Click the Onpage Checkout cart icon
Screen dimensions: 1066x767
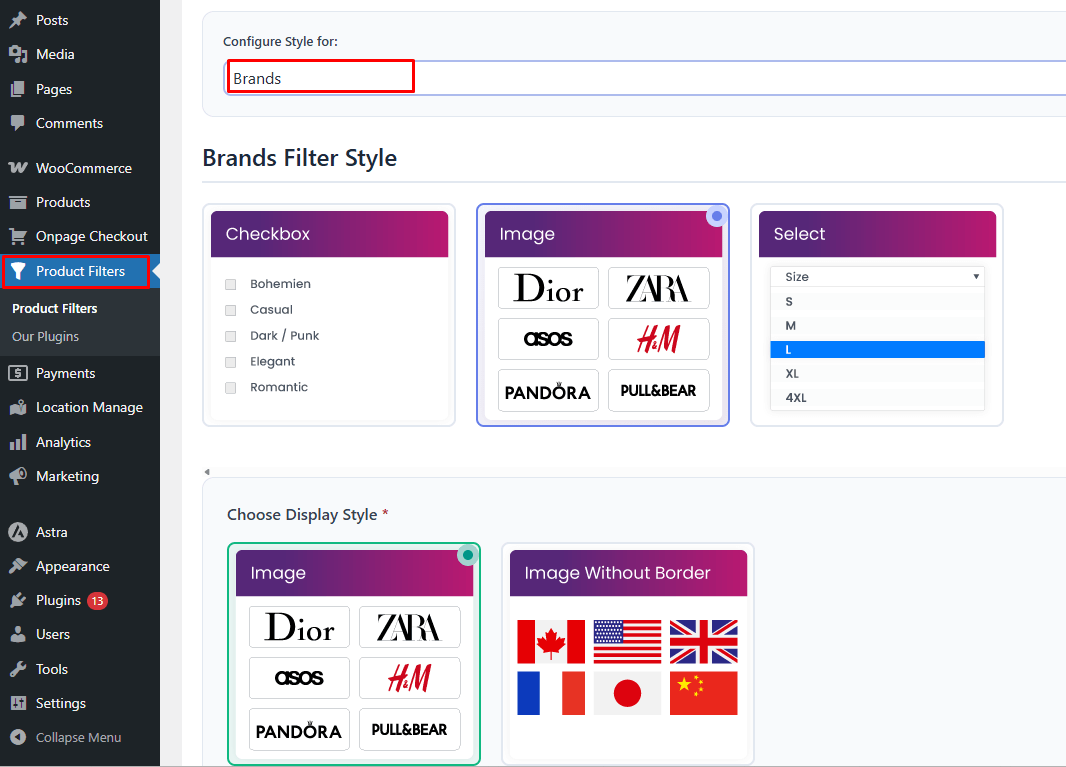pos(18,236)
